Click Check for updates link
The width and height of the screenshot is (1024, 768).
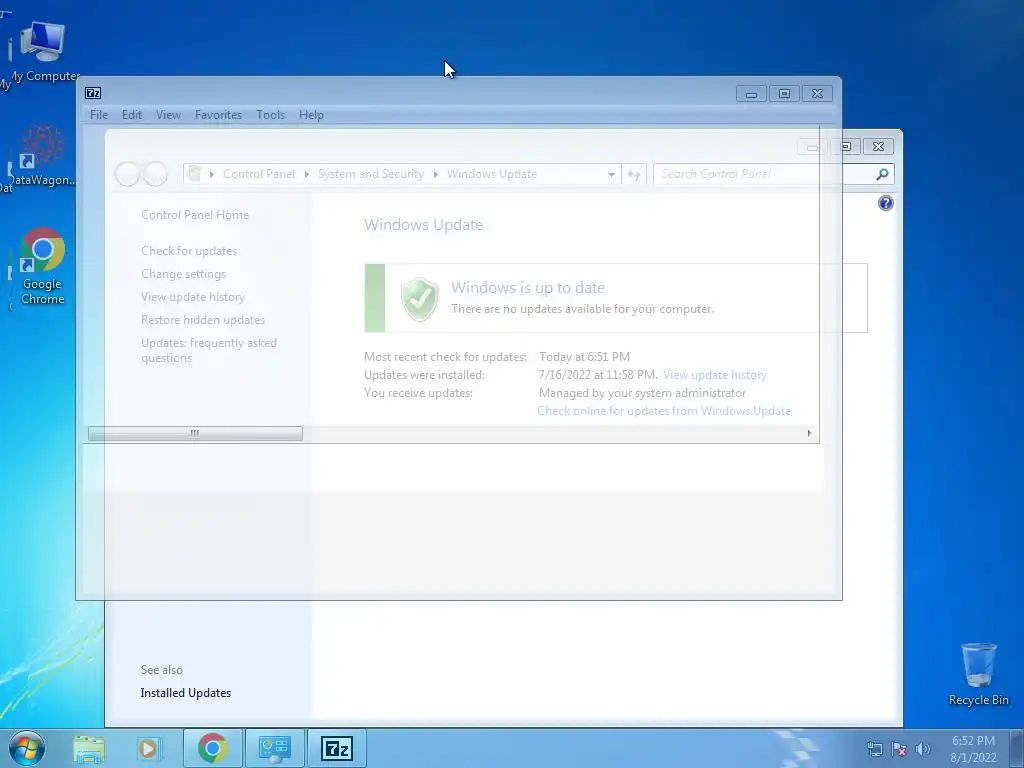[189, 251]
